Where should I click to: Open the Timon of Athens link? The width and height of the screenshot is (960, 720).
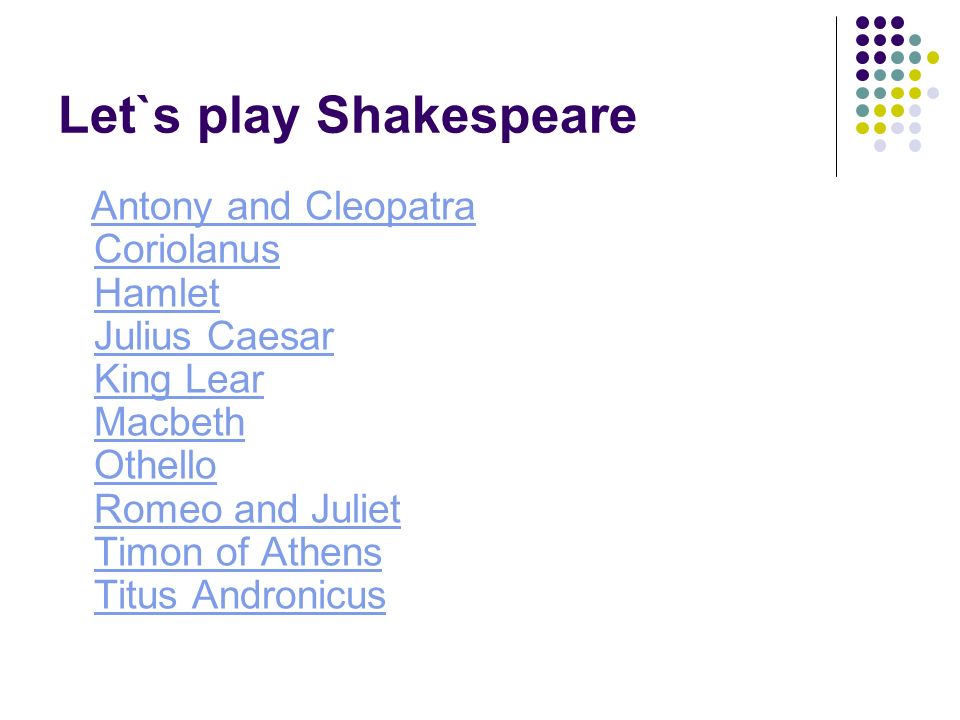coord(238,552)
